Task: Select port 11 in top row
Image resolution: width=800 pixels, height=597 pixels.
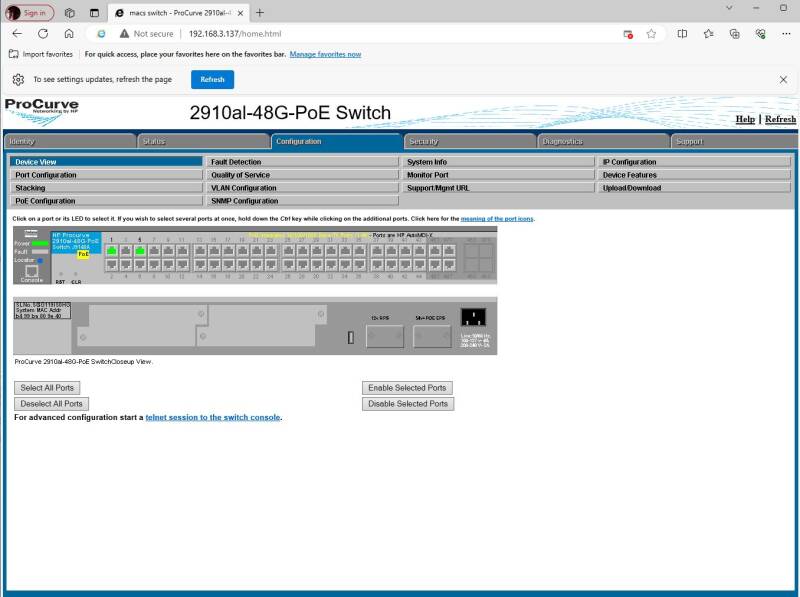Action: (182, 251)
